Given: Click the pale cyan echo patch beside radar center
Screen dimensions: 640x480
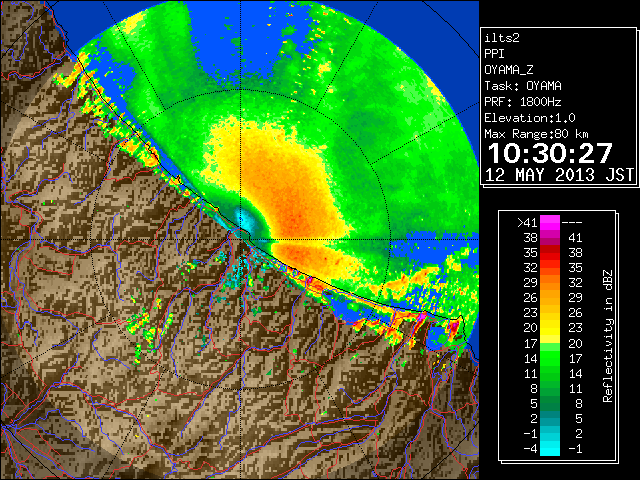Looking at the screenshot, I should point(246,220).
